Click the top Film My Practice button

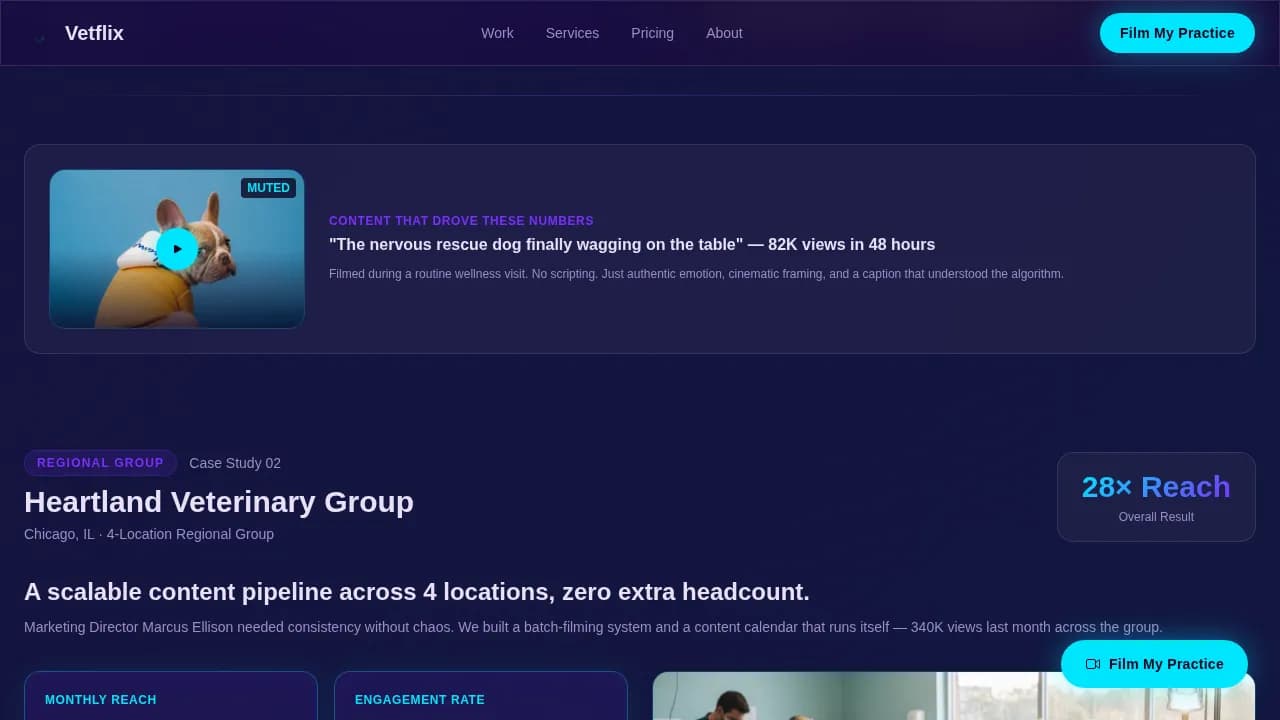click(x=1177, y=33)
